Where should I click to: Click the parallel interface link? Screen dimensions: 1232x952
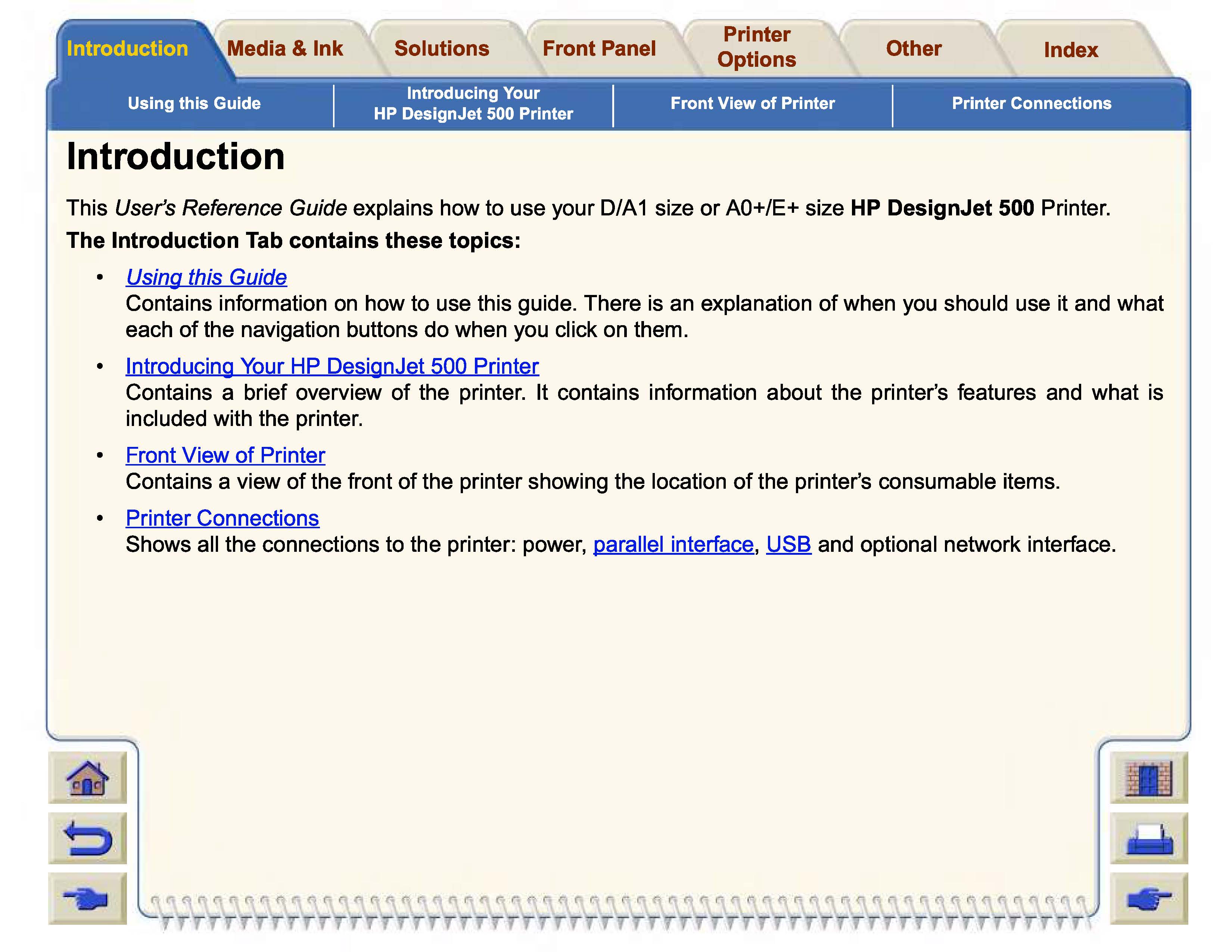673,545
